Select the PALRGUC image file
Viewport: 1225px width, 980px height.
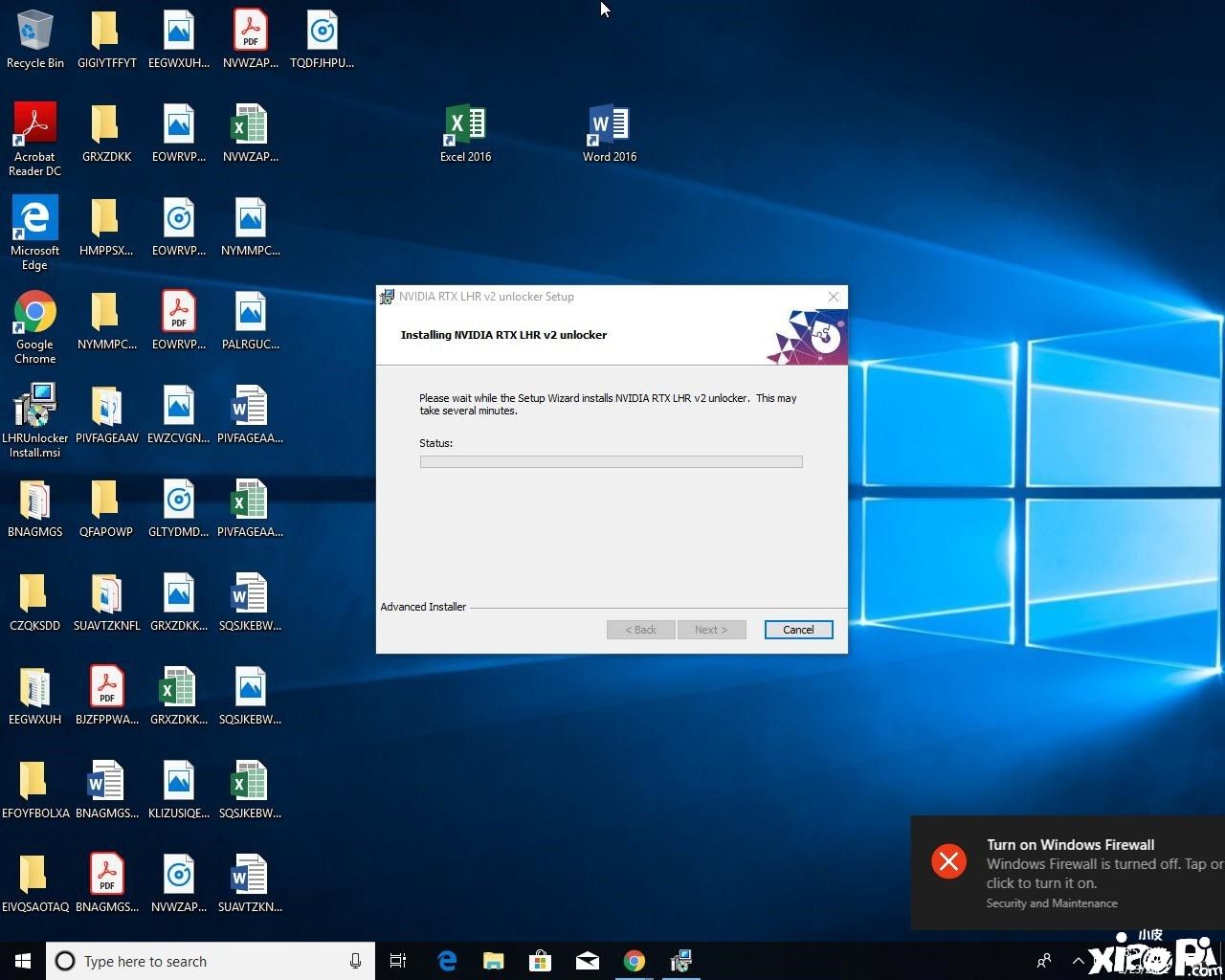pos(251,321)
